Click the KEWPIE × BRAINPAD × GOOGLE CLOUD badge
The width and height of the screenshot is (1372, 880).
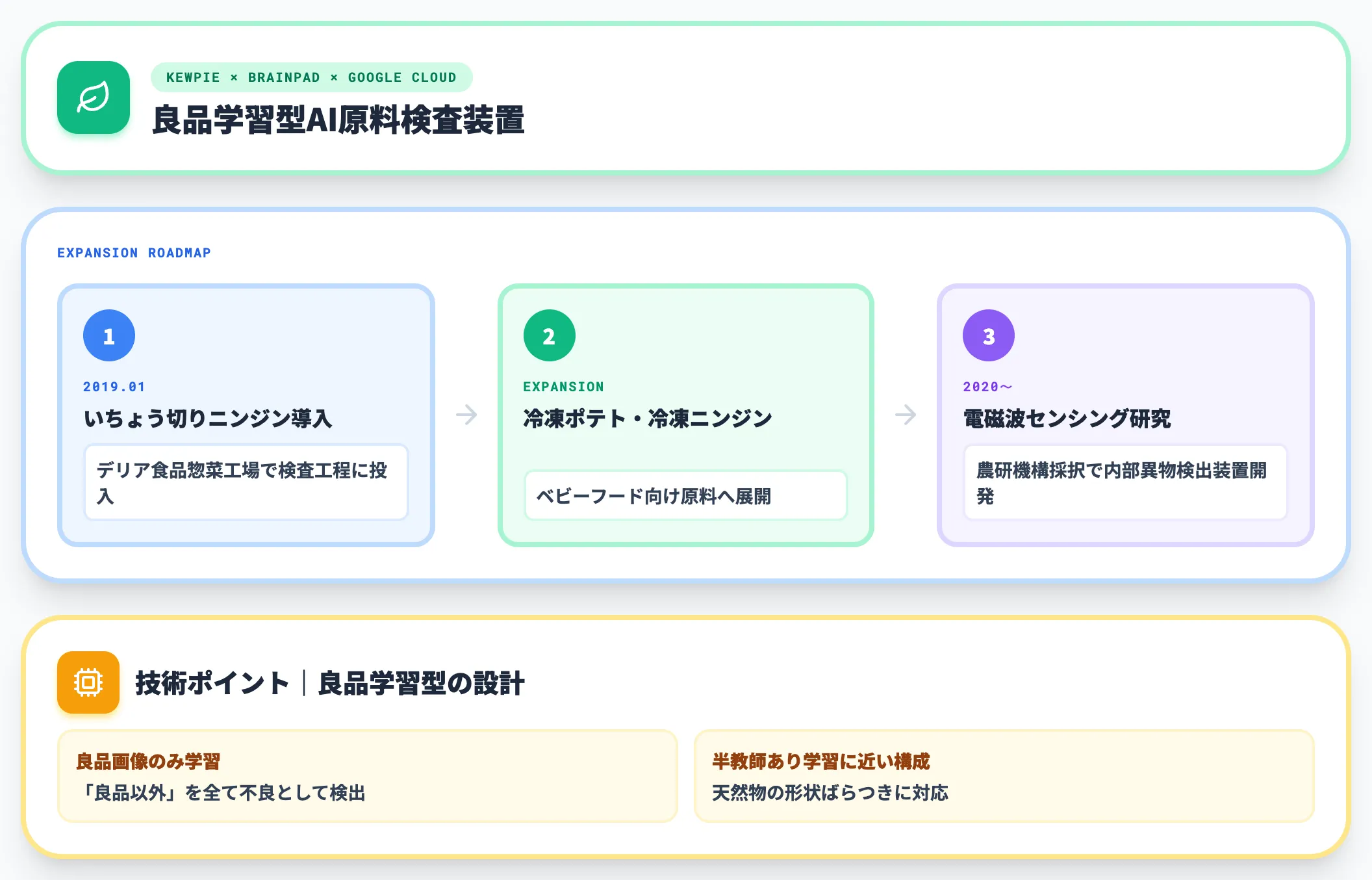click(x=311, y=77)
